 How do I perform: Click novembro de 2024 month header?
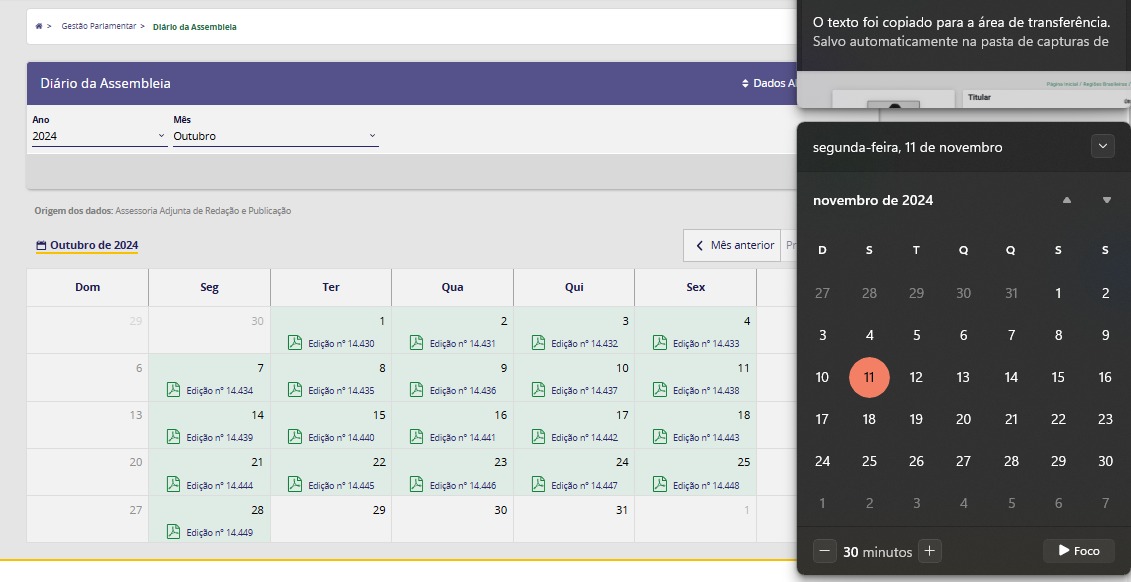click(873, 200)
